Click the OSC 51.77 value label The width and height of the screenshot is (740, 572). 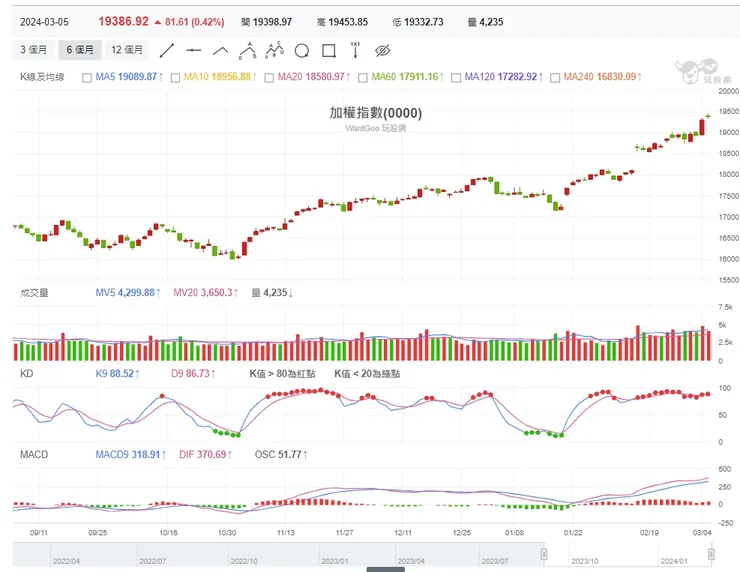(x=281, y=454)
